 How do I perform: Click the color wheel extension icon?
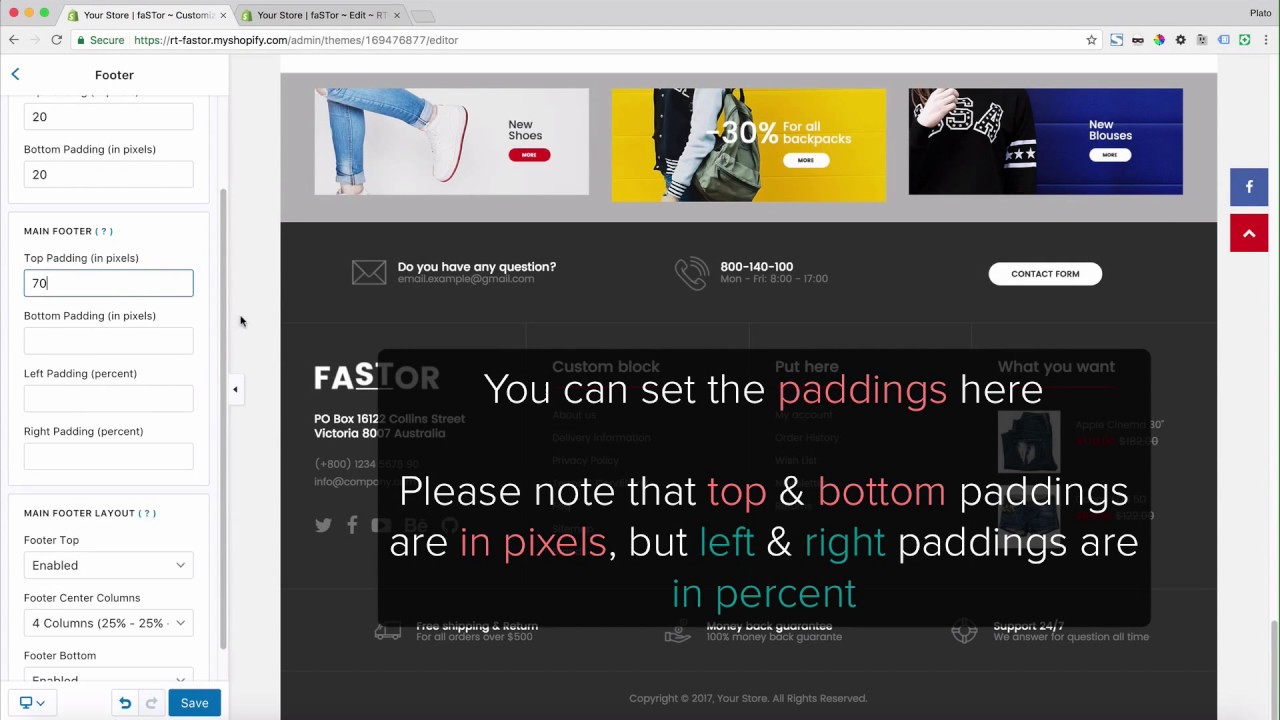1159,40
